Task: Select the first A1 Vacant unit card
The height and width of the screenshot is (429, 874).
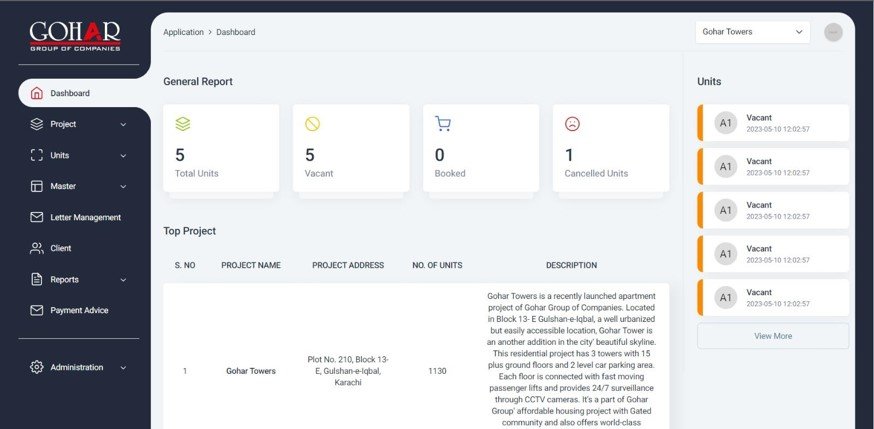Action: tap(772, 123)
